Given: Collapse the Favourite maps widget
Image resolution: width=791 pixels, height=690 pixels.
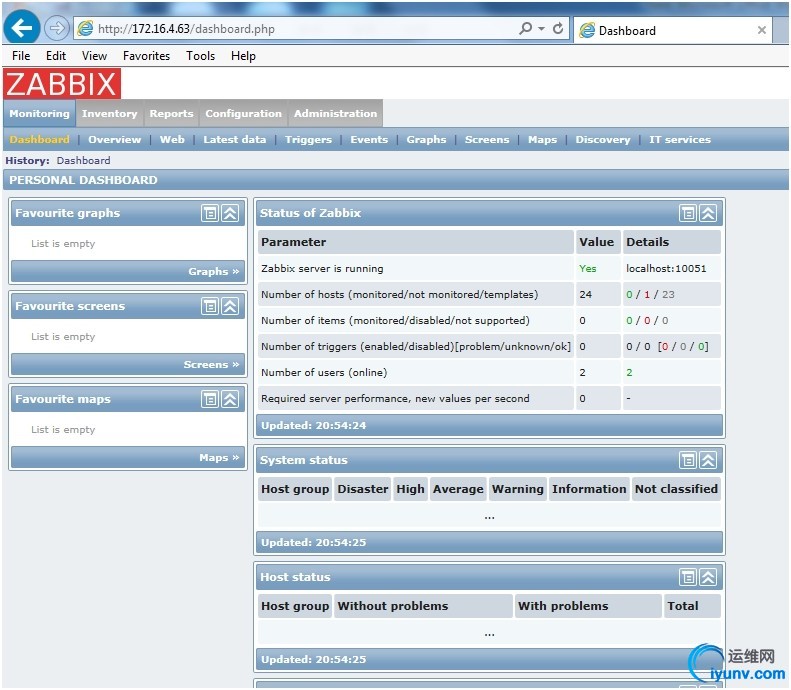Looking at the screenshot, I should click(x=230, y=399).
